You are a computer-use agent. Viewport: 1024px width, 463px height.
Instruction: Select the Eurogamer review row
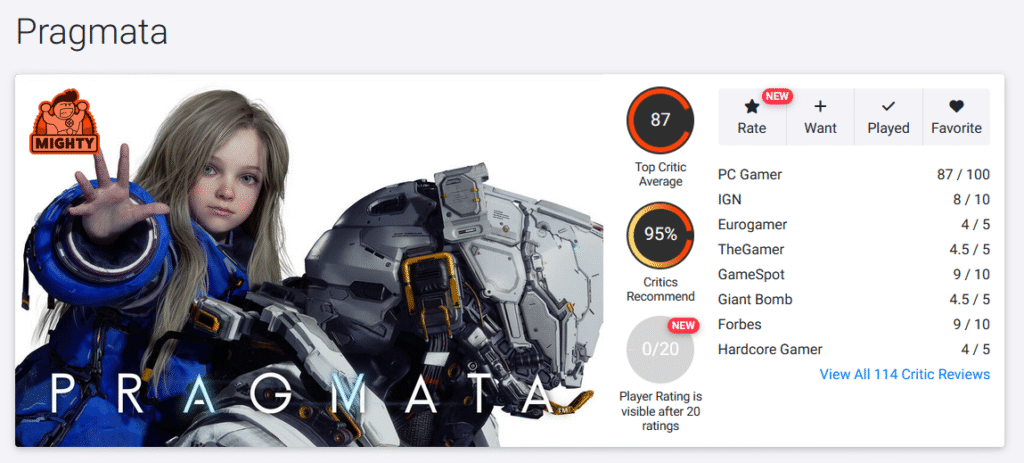pyautogui.click(x=854, y=225)
